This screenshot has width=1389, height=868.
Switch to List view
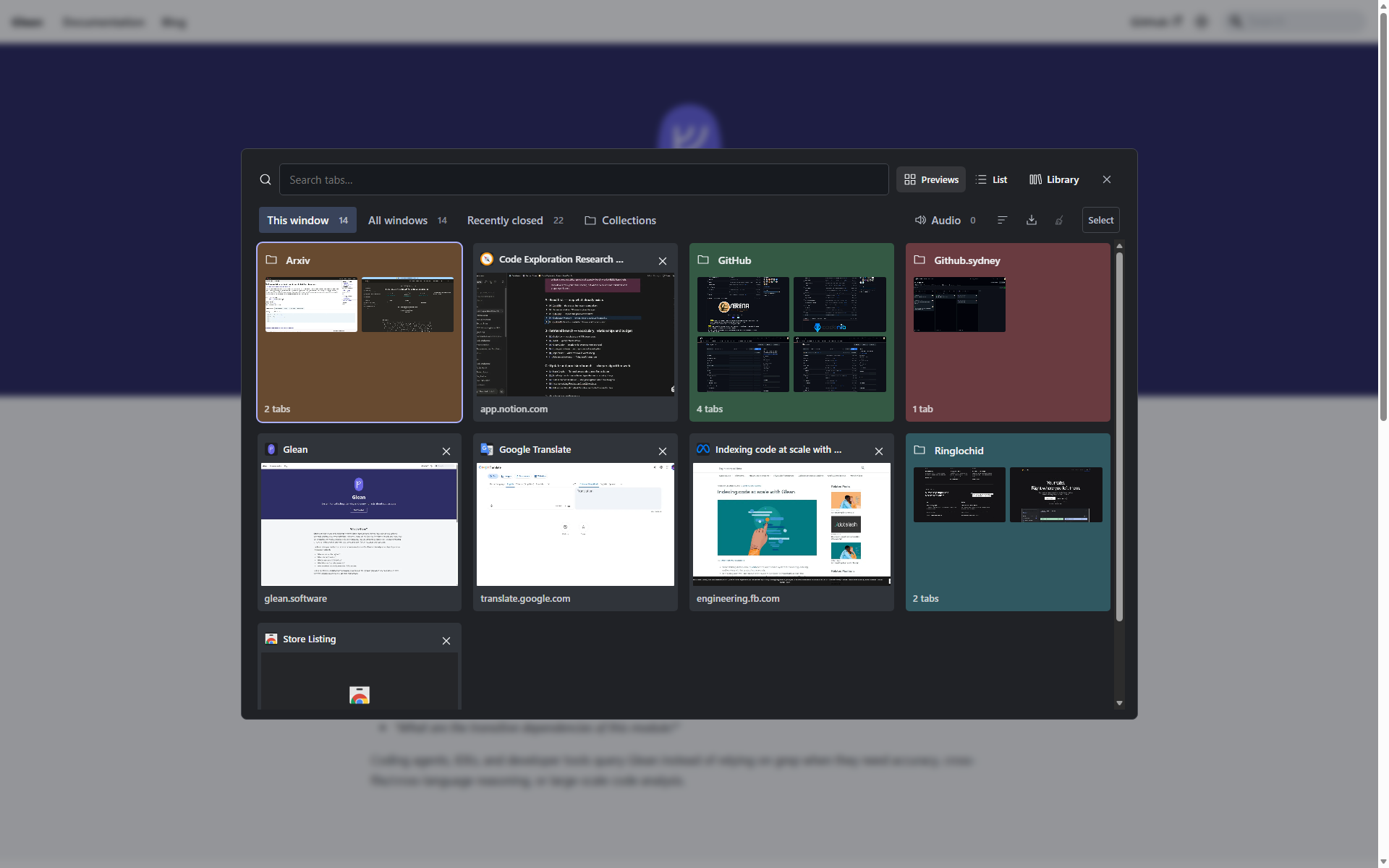pyautogui.click(x=991, y=179)
